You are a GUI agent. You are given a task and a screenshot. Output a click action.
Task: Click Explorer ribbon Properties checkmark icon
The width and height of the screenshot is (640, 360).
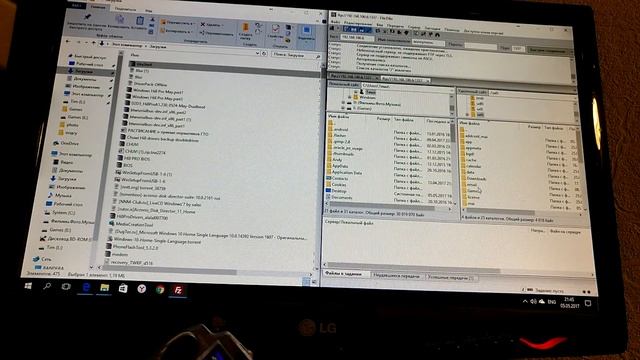click(x=276, y=29)
